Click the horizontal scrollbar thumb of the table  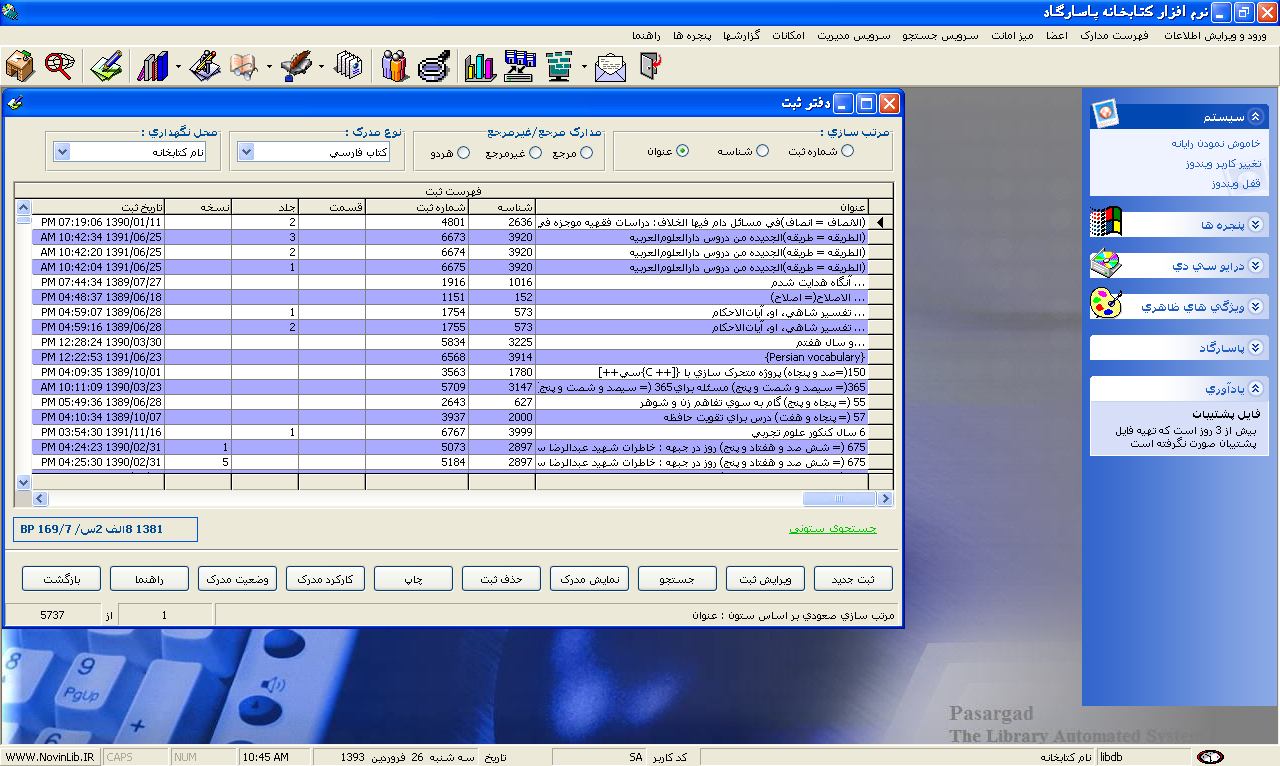tap(838, 498)
